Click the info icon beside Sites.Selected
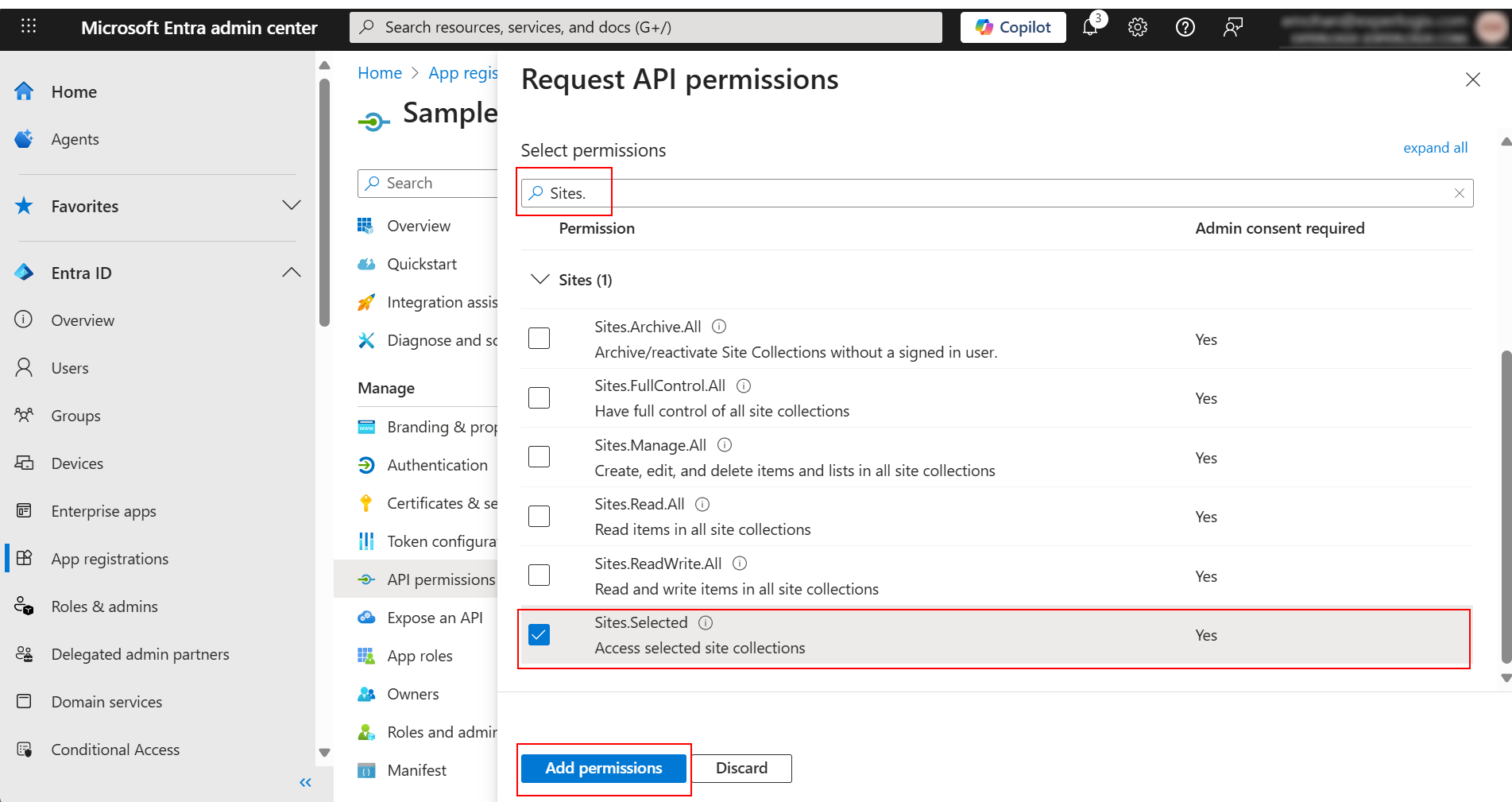 [706, 622]
